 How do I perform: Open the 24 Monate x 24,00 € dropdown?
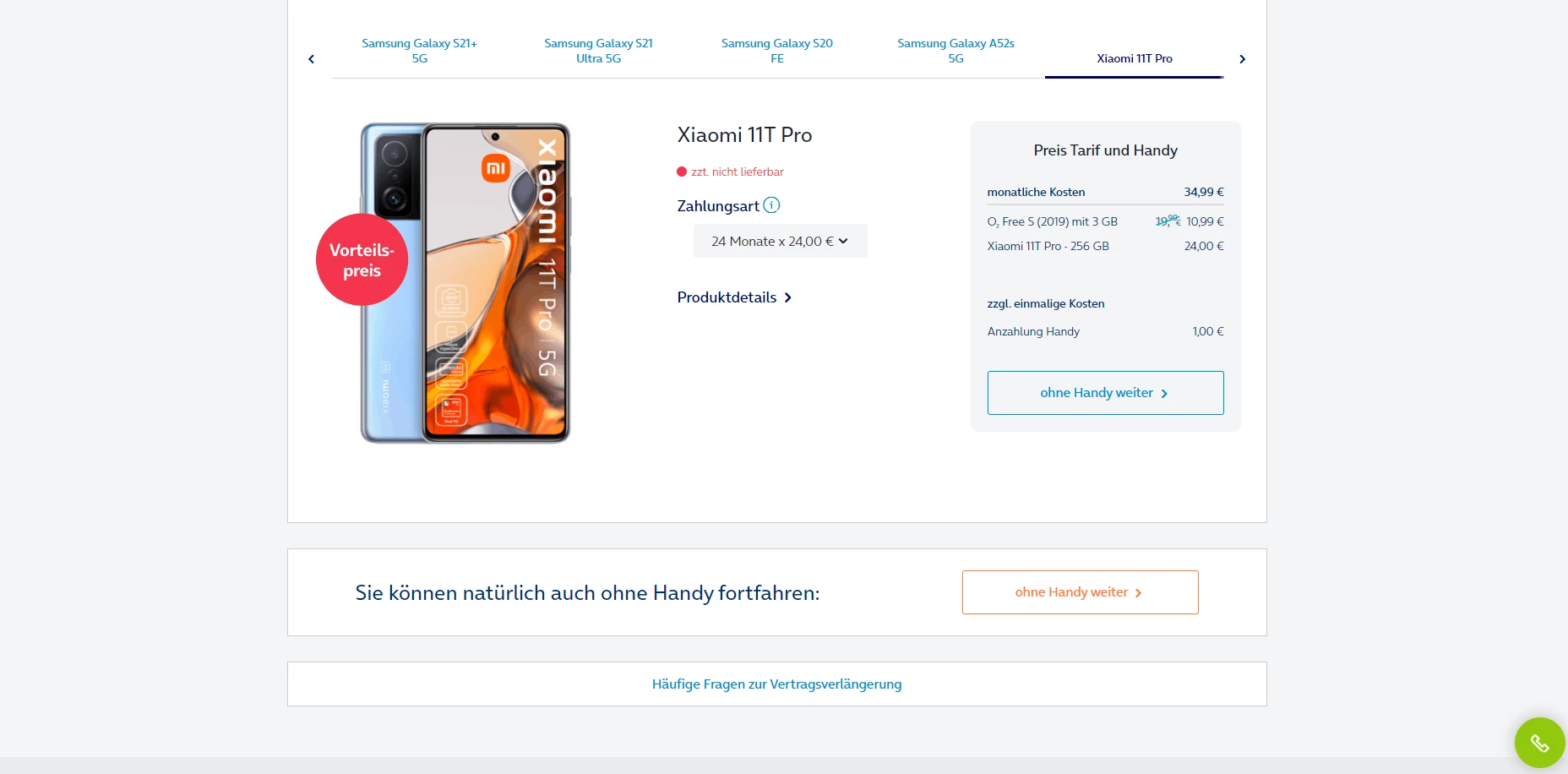pyautogui.click(x=780, y=241)
